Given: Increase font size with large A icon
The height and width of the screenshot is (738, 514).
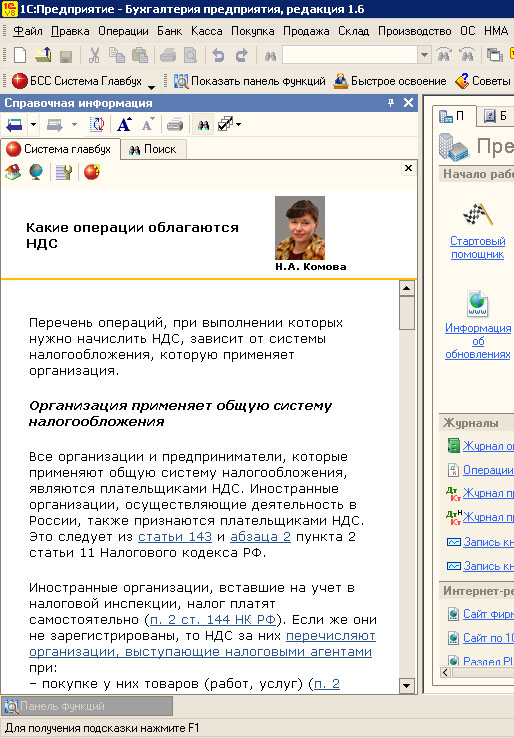Looking at the screenshot, I should coord(124,125).
